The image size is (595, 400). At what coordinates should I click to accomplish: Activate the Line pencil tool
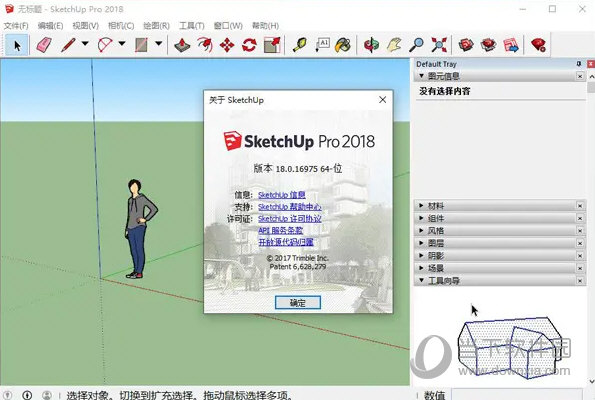[69, 45]
